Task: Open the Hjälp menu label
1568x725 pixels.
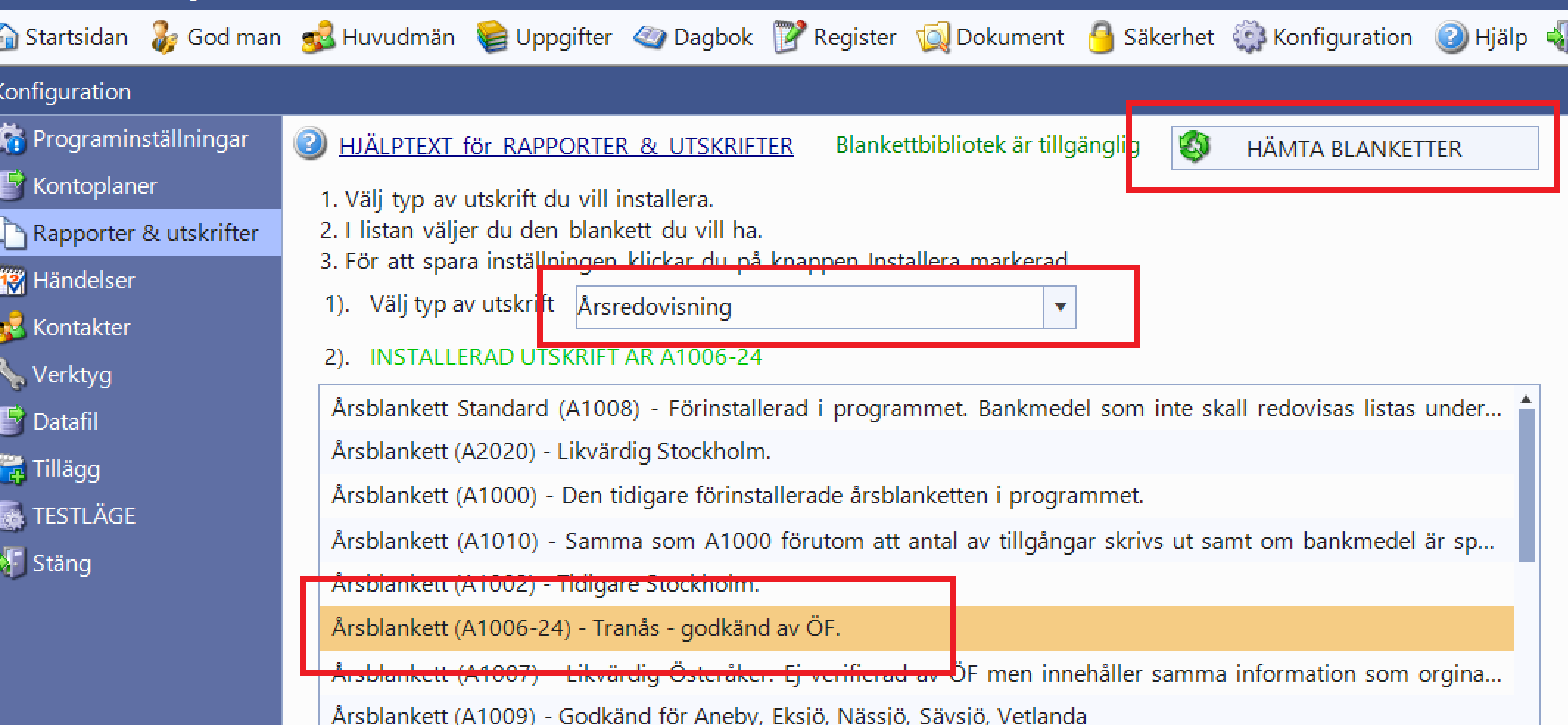Action: pos(1501,38)
